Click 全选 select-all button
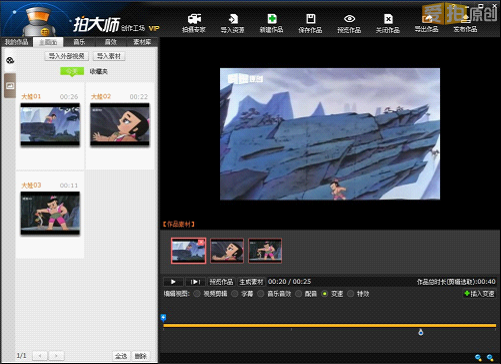 pyautogui.click(x=121, y=356)
